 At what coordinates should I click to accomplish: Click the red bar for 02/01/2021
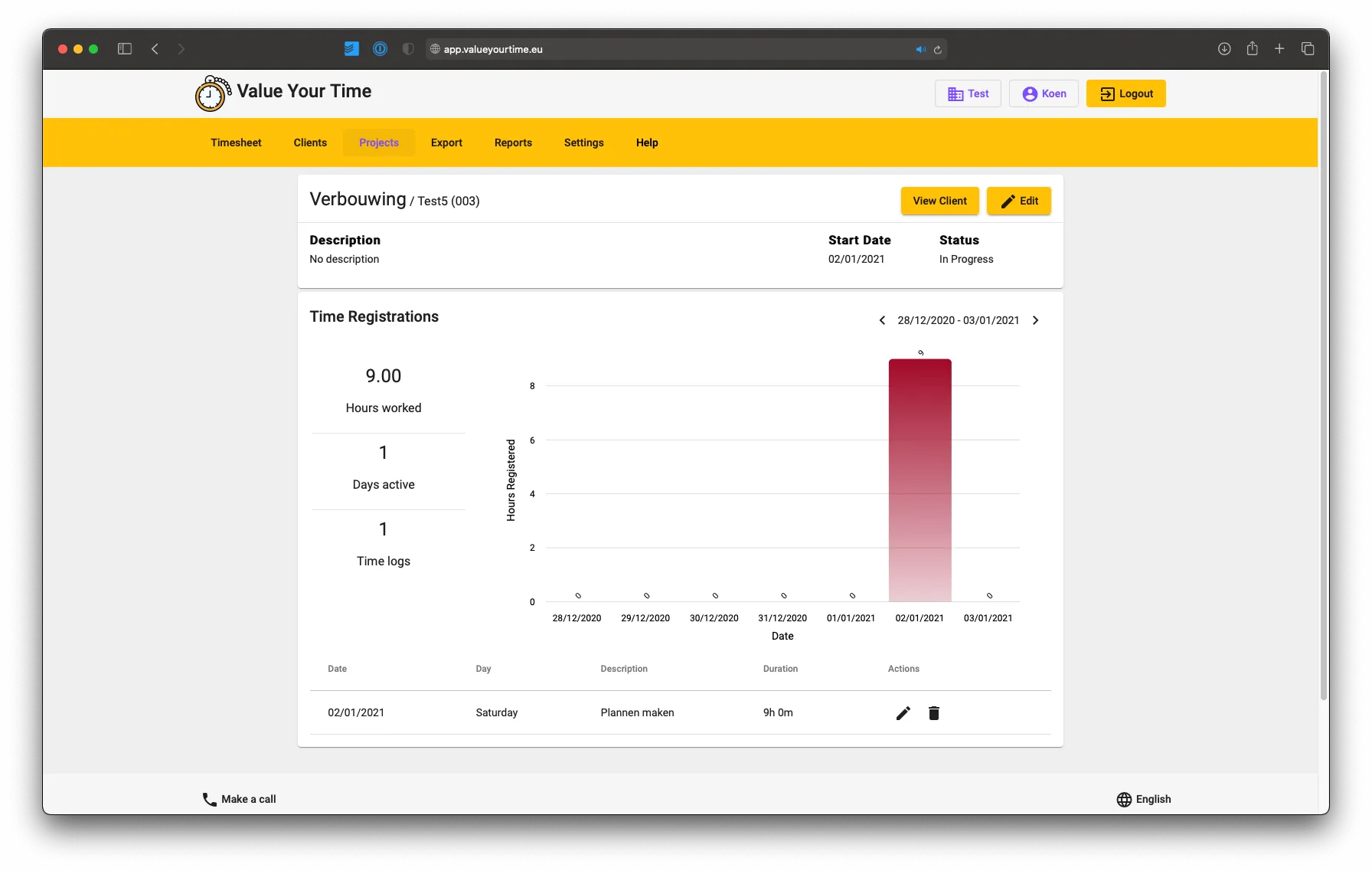click(x=919, y=475)
